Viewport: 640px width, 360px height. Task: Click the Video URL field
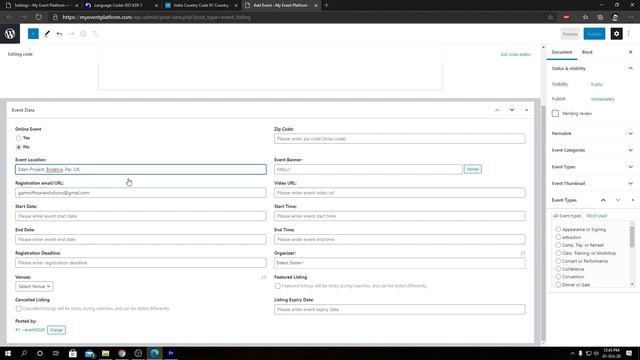(400, 193)
